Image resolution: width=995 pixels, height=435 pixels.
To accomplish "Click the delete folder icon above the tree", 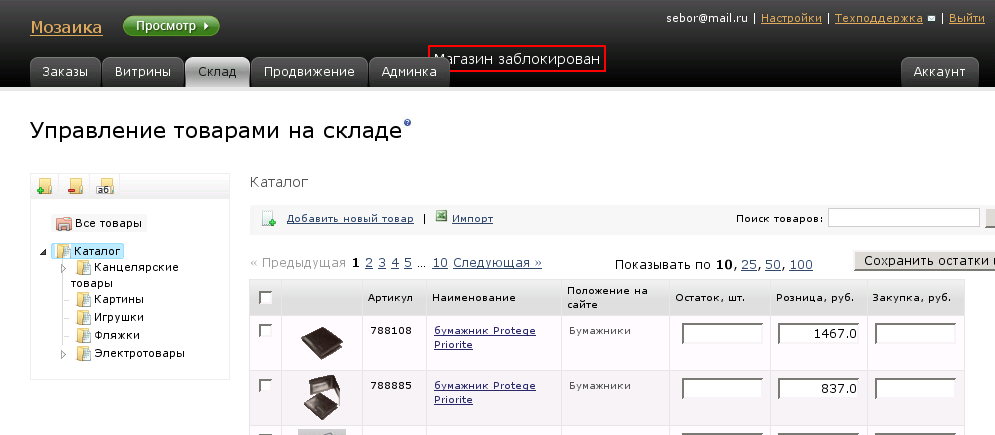I will click(76, 186).
